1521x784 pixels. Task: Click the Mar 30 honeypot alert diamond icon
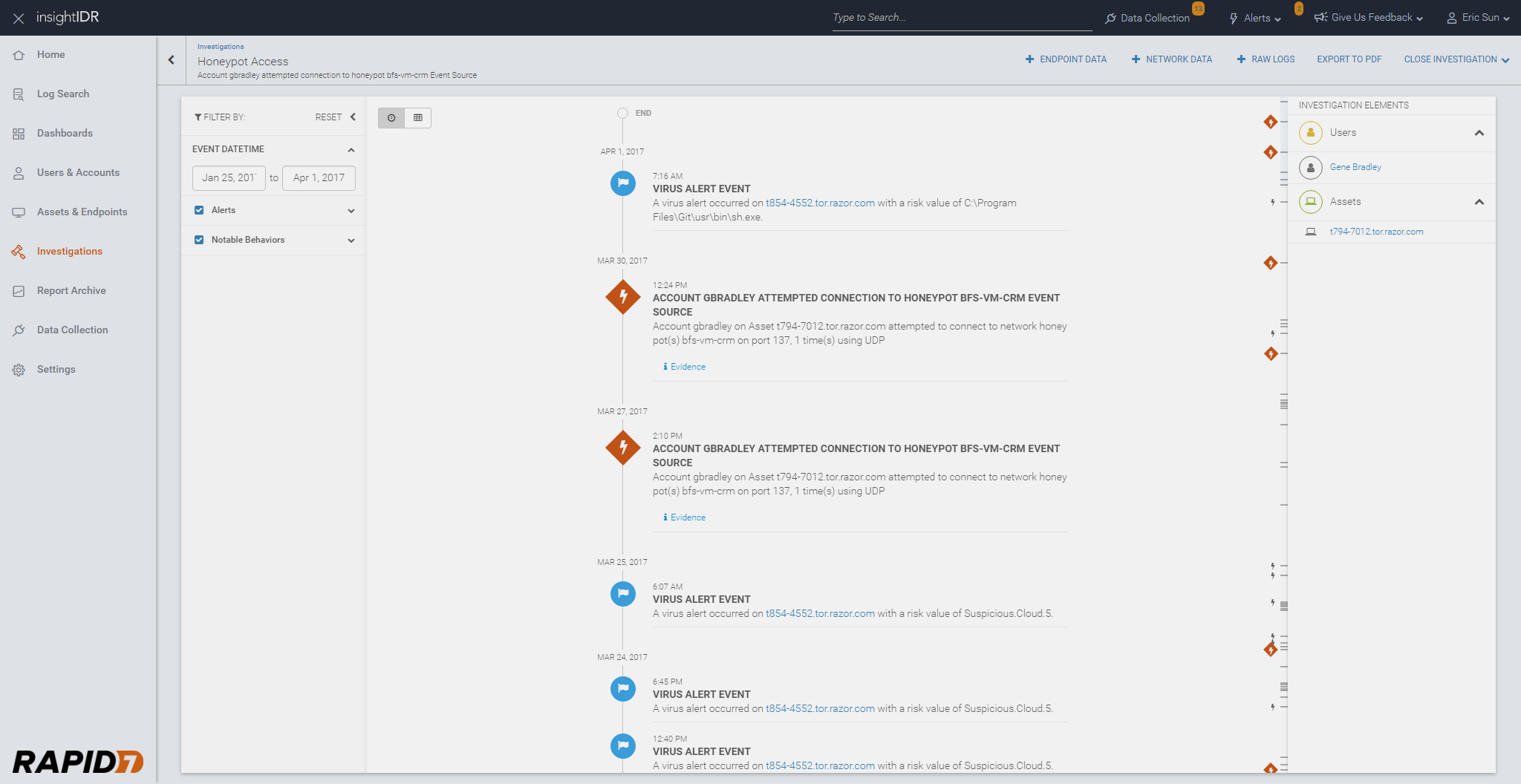pos(623,297)
